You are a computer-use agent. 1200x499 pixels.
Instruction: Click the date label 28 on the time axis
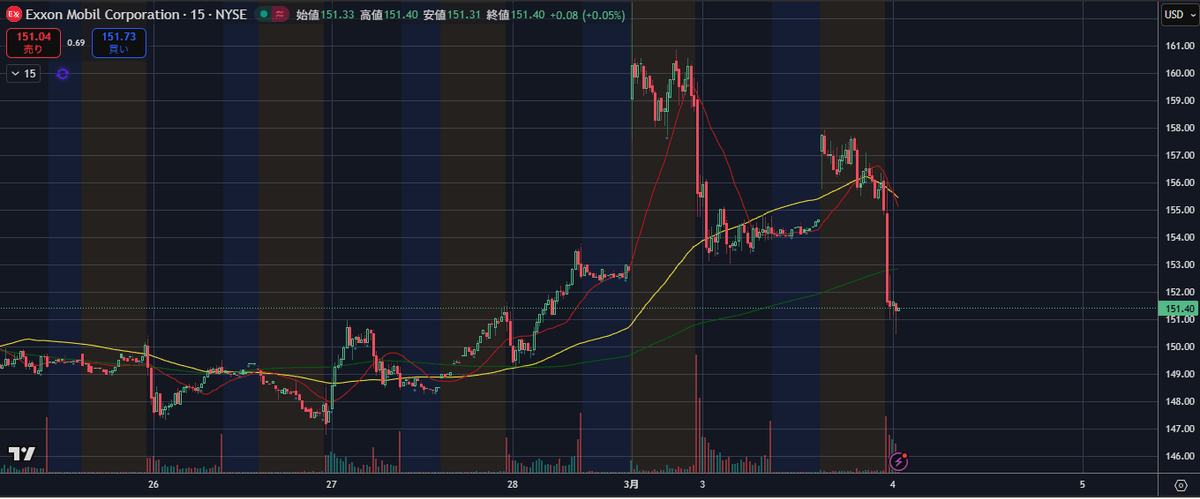pyautogui.click(x=512, y=484)
